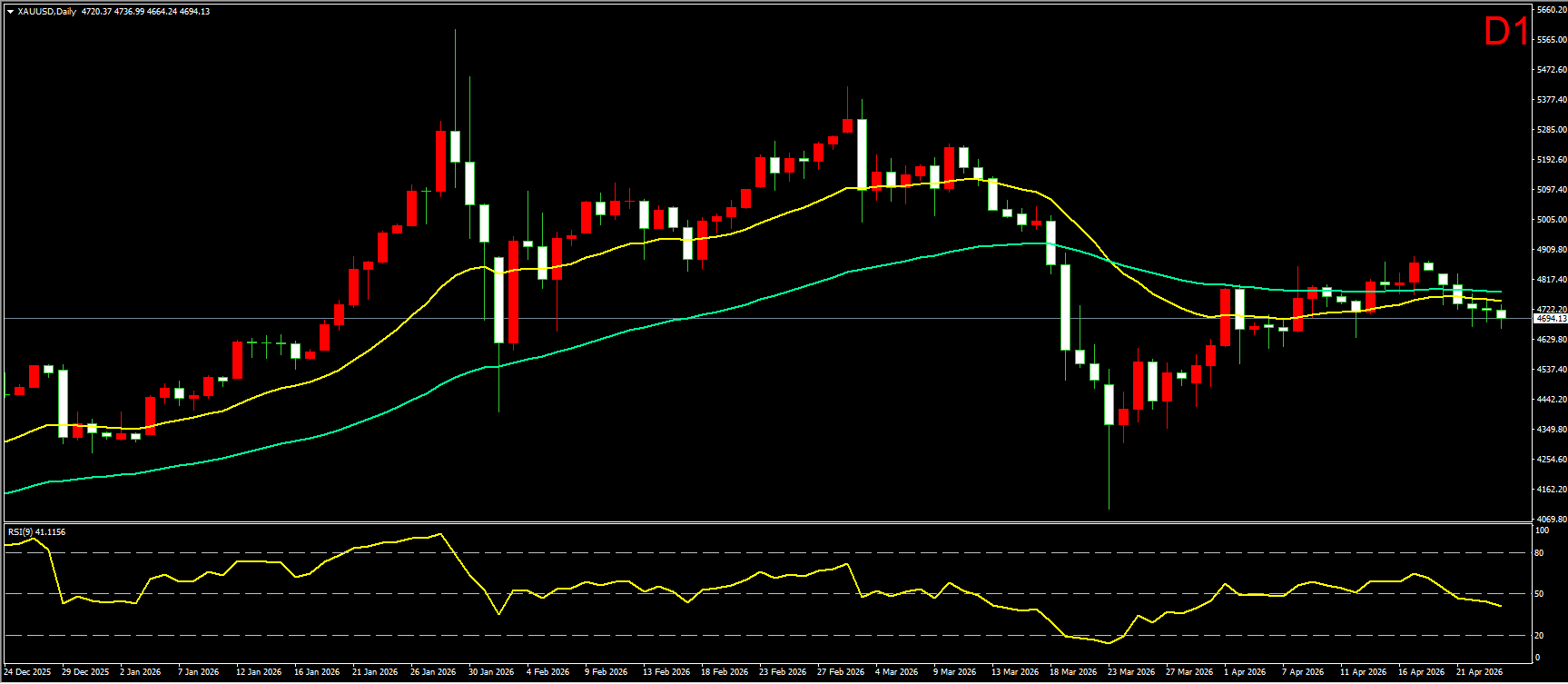Select the 5005.00 price scale label
1568x684 pixels.
(1550, 220)
